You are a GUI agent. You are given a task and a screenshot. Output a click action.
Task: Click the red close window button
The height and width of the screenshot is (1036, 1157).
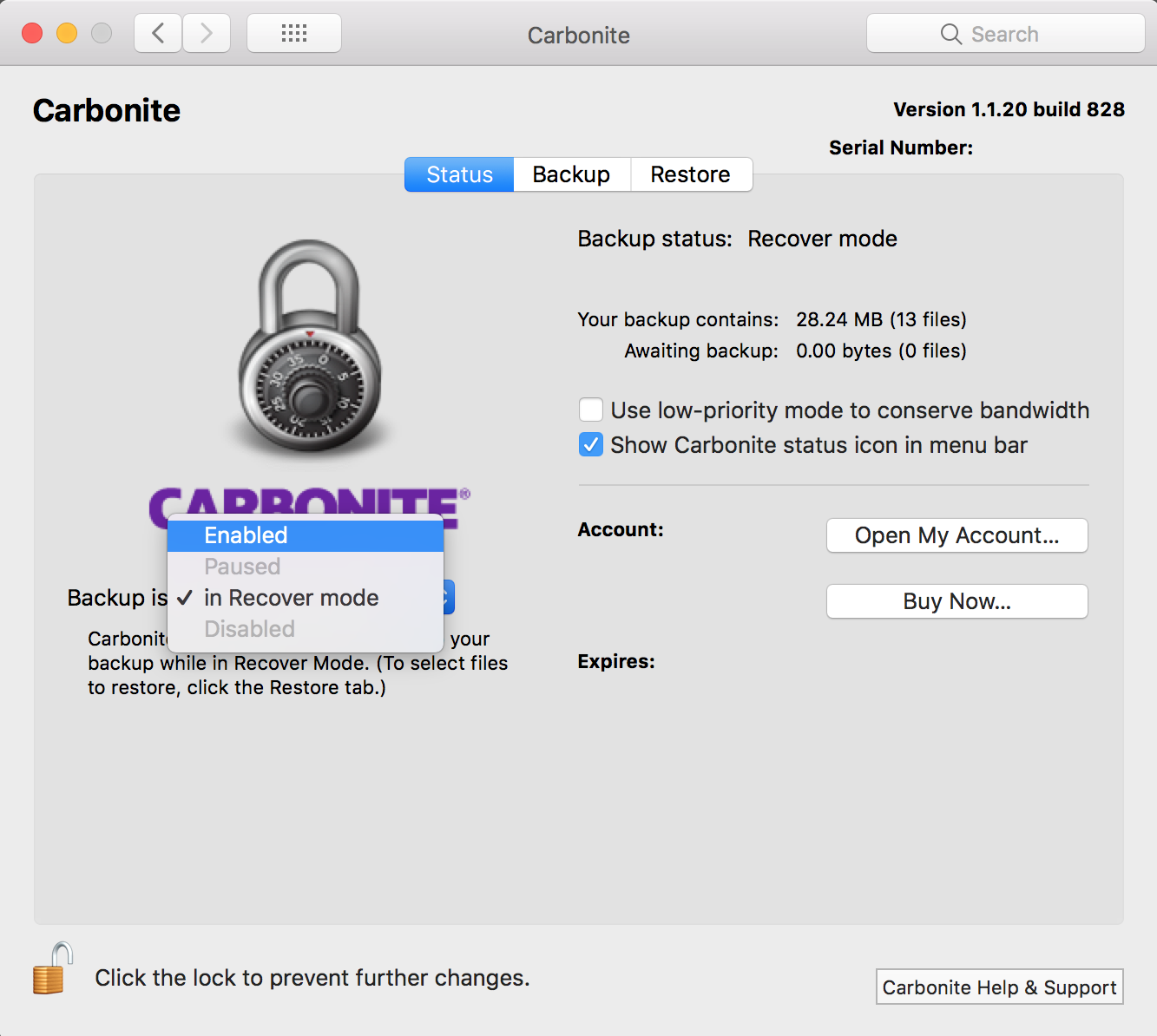(x=32, y=34)
